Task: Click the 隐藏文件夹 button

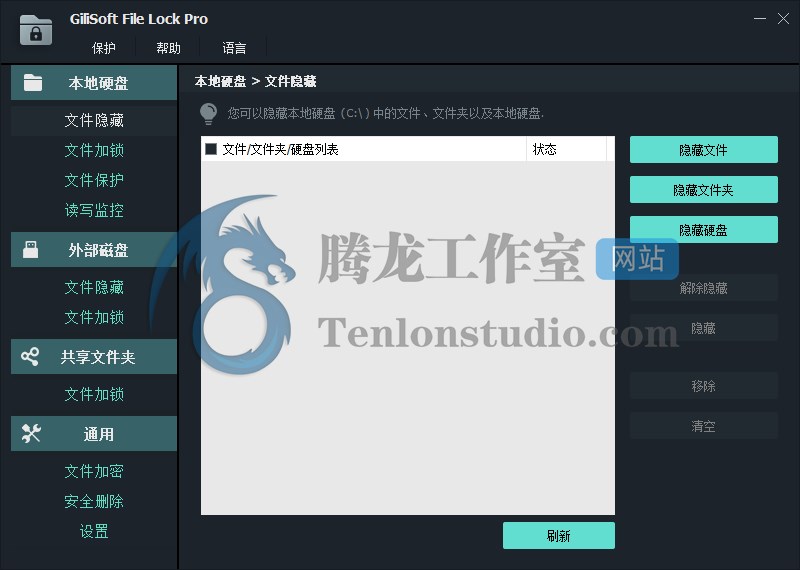Action: (x=704, y=190)
